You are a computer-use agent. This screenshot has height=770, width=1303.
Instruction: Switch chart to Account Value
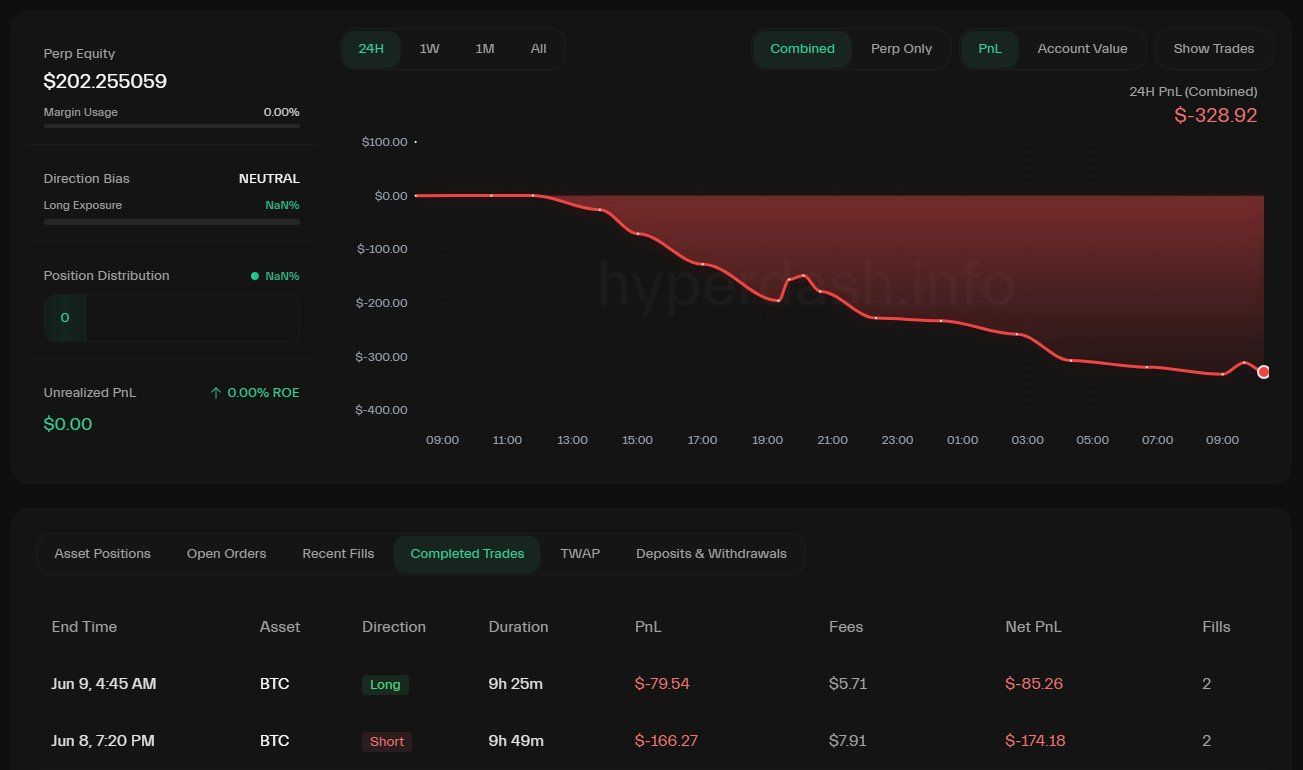click(x=1082, y=49)
